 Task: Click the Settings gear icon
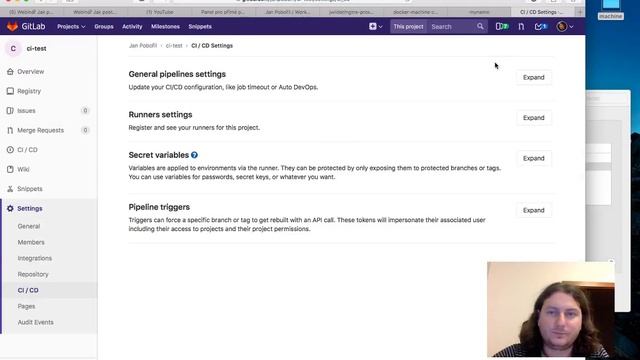coord(10,209)
